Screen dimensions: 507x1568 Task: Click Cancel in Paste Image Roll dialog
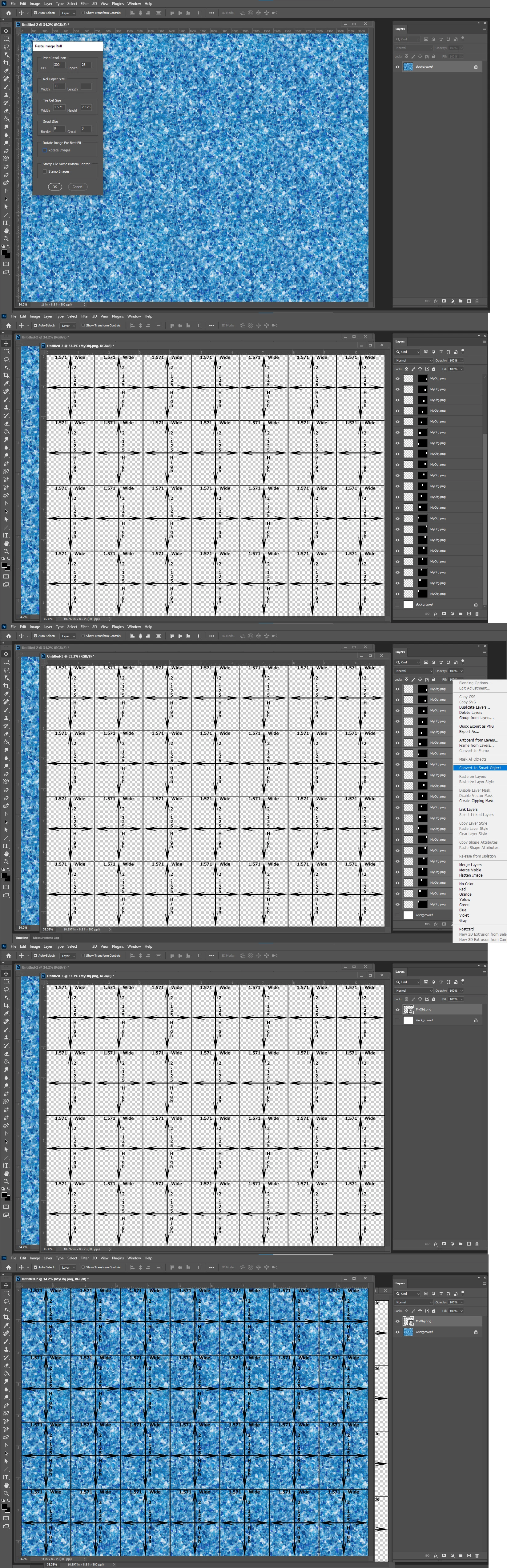77,187
